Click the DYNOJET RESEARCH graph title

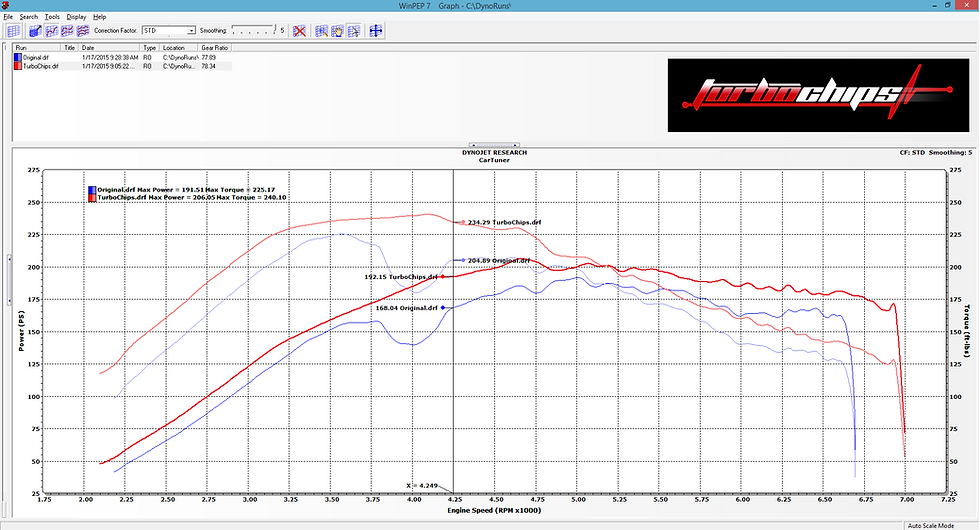click(494, 152)
